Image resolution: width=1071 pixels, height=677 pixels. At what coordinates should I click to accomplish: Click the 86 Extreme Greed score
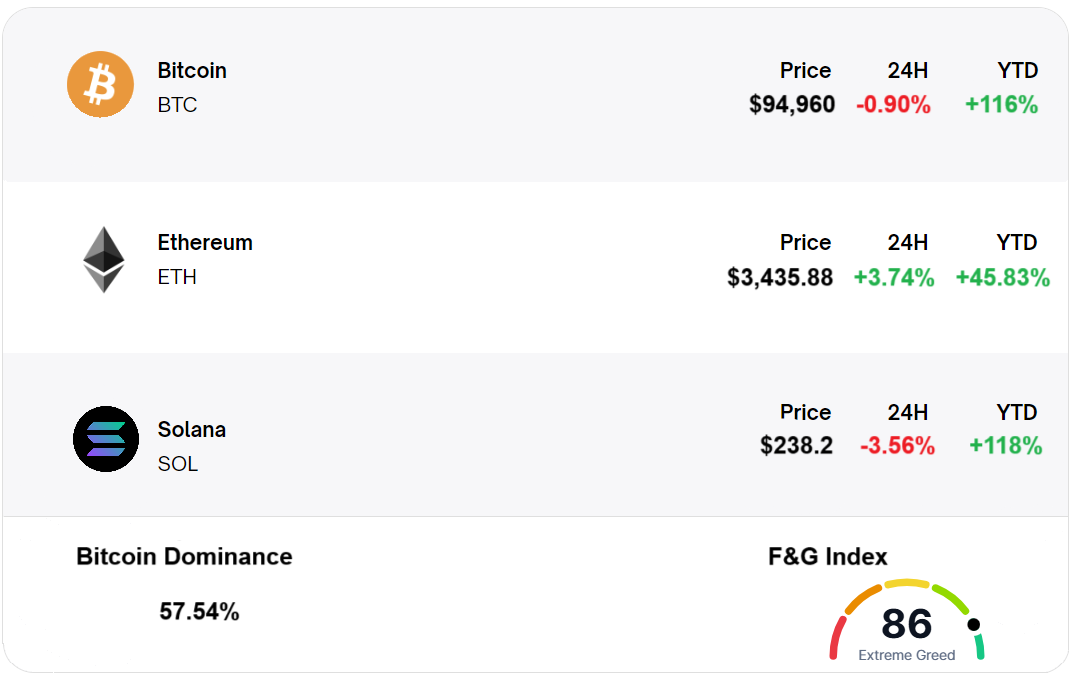click(x=907, y=625)
